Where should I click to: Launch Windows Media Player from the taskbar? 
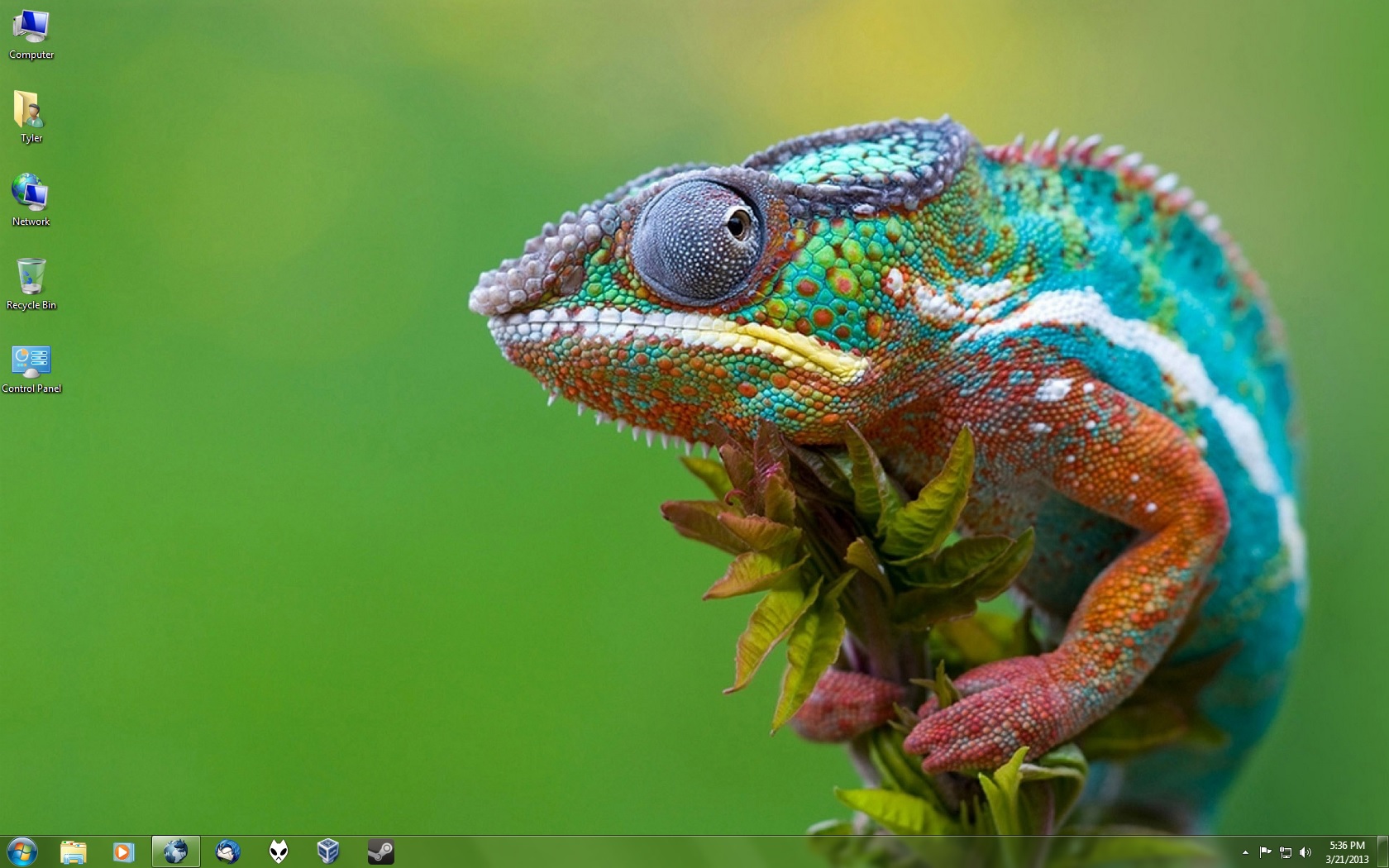(x=124, y=851)
